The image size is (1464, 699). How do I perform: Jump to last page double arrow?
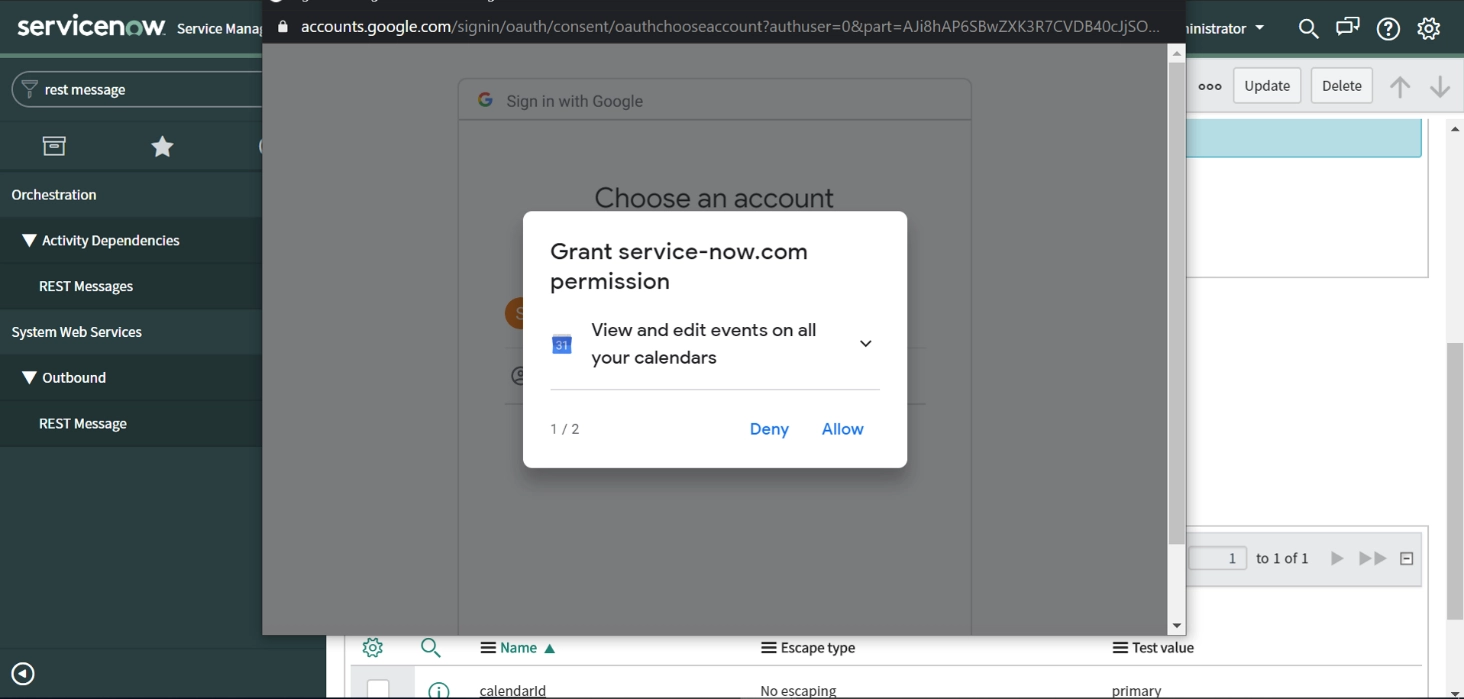click(1373, 558)
